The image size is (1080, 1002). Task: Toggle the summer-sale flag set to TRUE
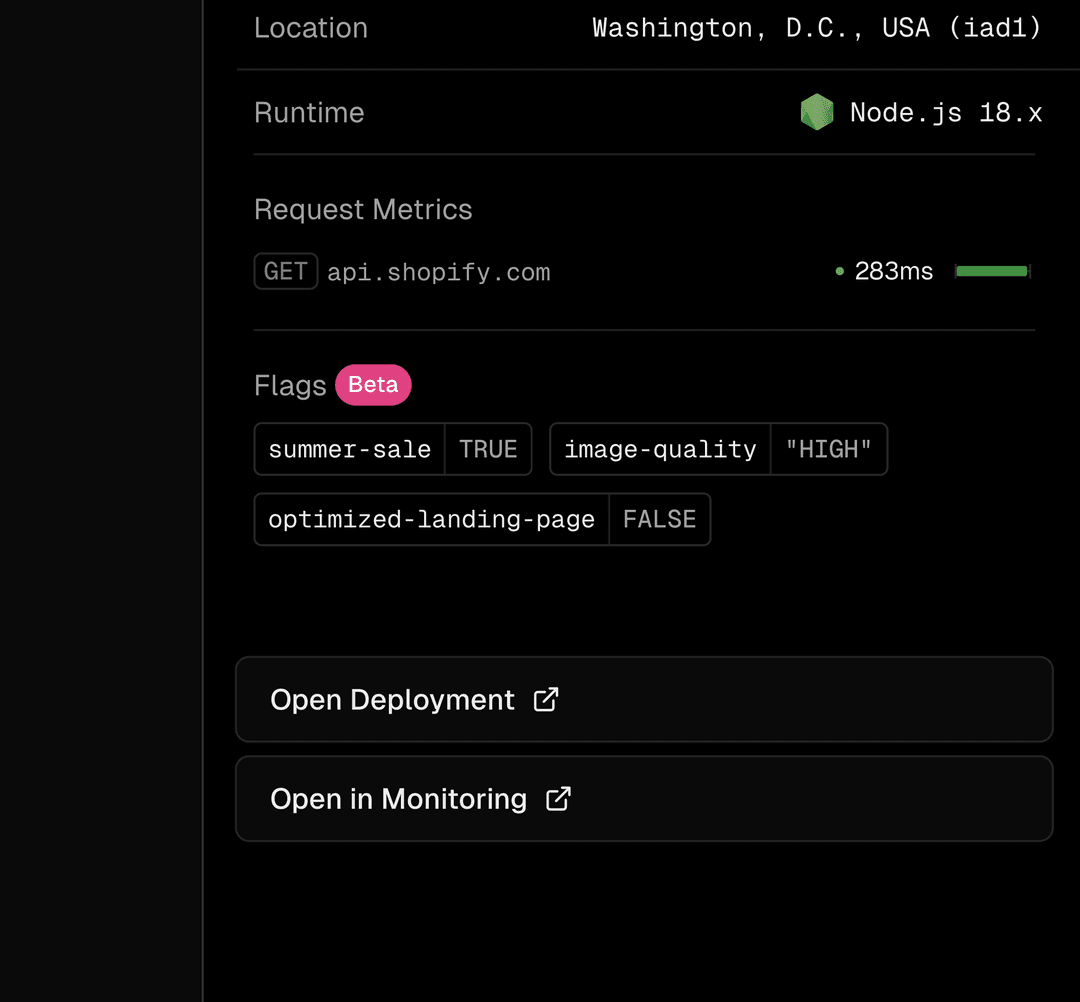tap(392, 449)
